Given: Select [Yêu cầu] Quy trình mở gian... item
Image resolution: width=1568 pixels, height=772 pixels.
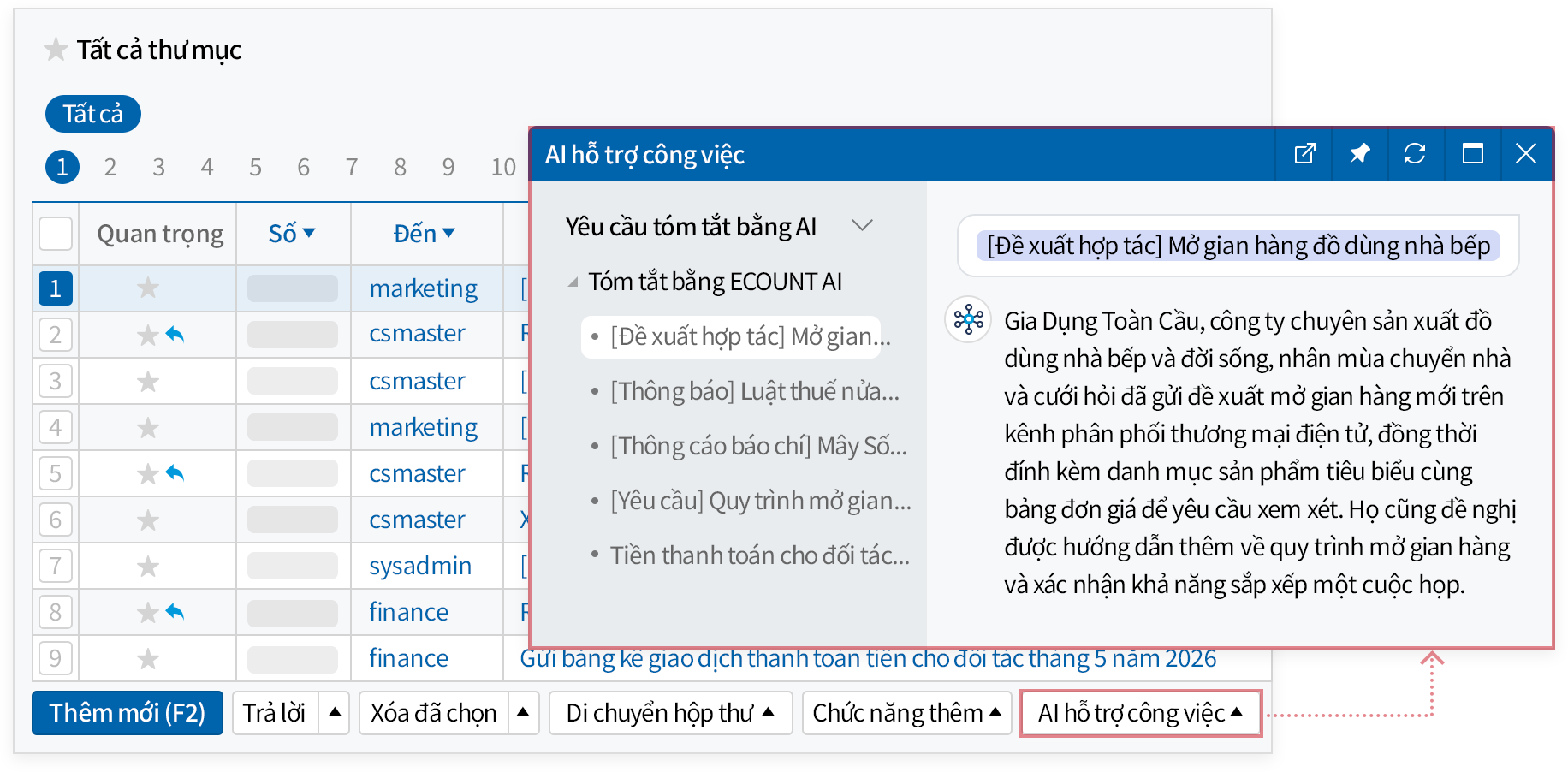Looking at the screenshot, I should tap(761, 501).
